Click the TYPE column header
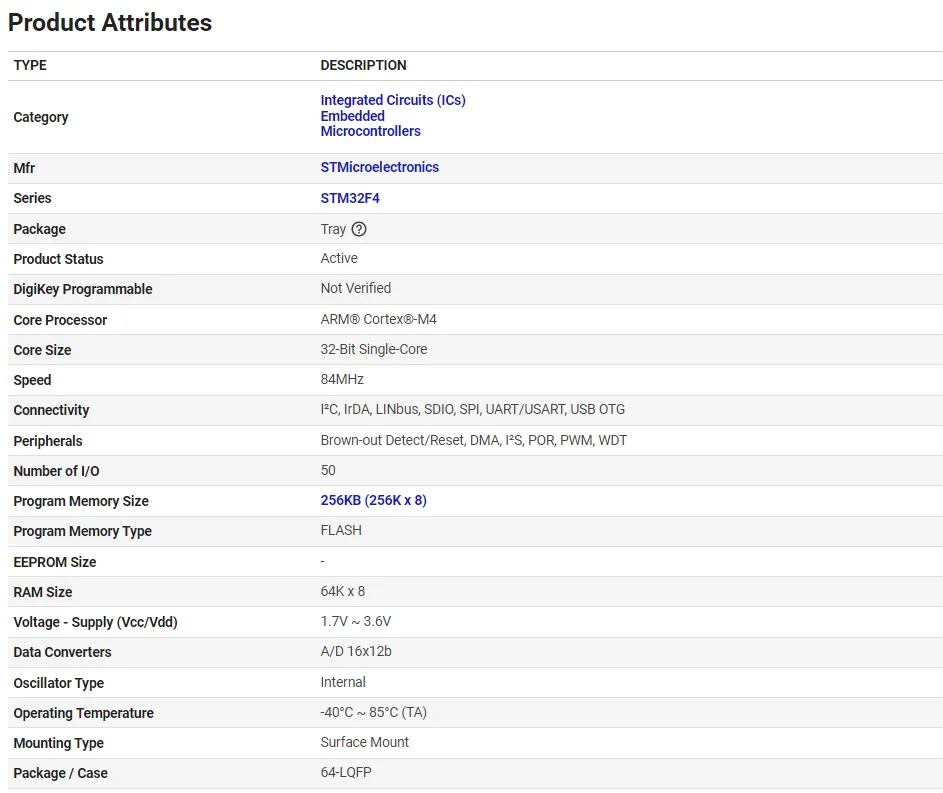Viewport: 943px width, 793px height. [x=30, y=65]
